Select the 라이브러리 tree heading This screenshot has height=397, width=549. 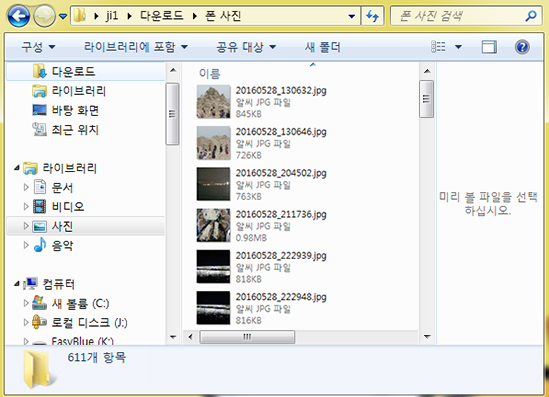pos(69,168)
